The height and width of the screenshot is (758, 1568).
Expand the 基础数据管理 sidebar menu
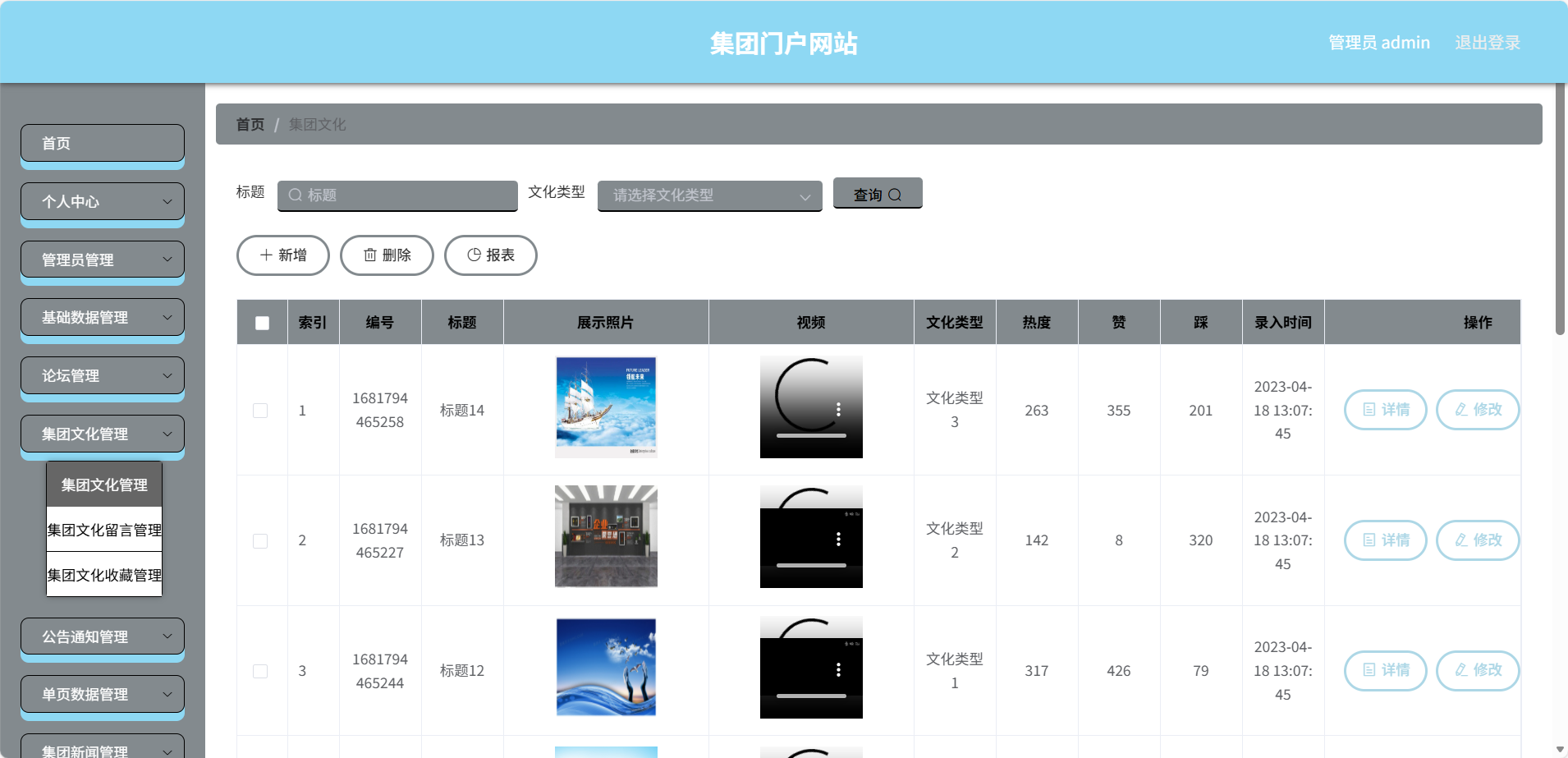103,317
